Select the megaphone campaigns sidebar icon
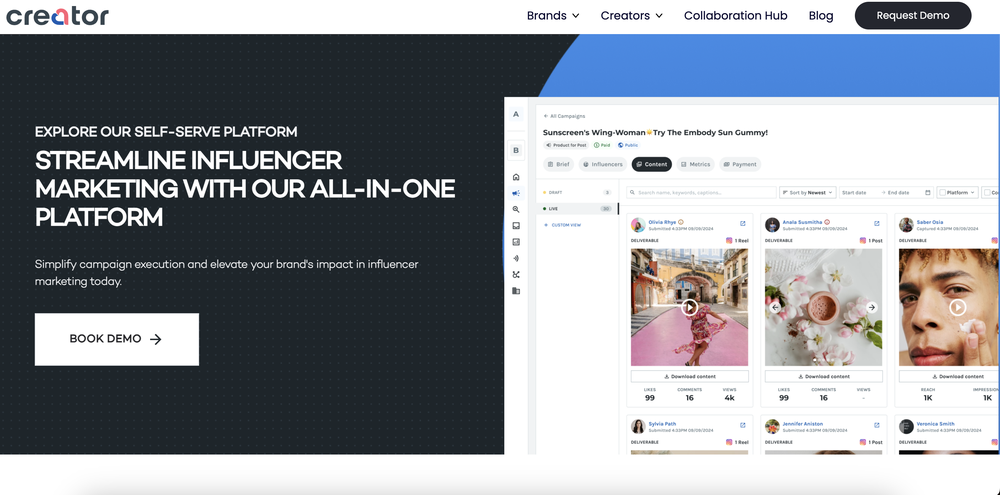This screenshot has height=495, width=1000. click(516, 193)
